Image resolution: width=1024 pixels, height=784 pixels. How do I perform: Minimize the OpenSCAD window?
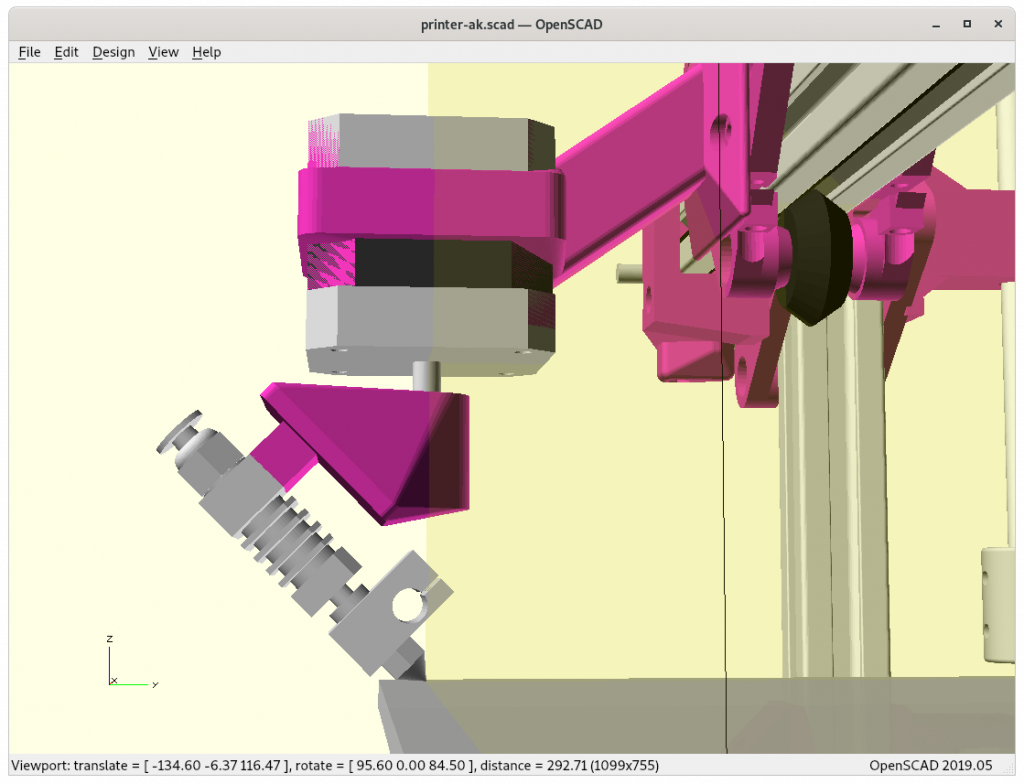point(936,25)
